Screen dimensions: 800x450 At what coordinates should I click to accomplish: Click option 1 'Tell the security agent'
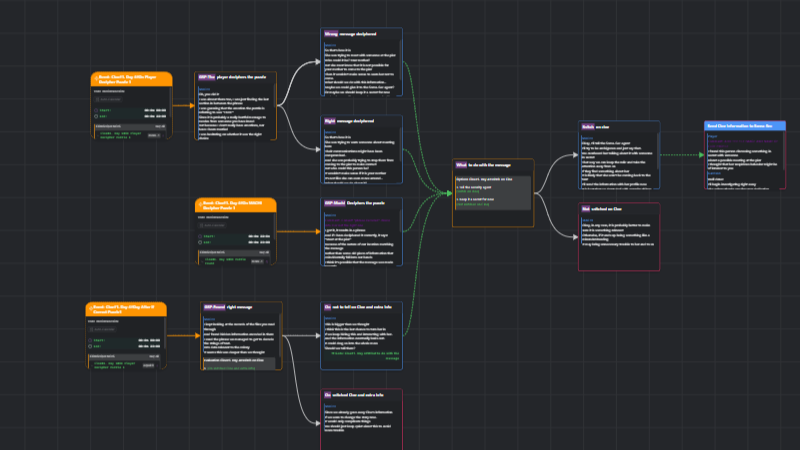474,187
